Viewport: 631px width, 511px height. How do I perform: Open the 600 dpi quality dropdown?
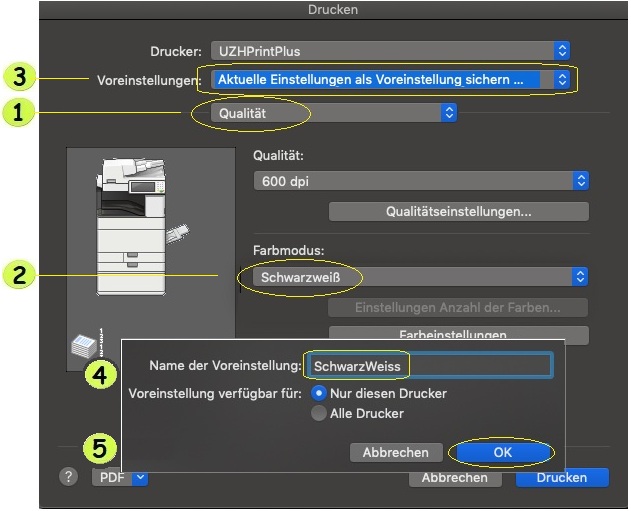(421, 181)
